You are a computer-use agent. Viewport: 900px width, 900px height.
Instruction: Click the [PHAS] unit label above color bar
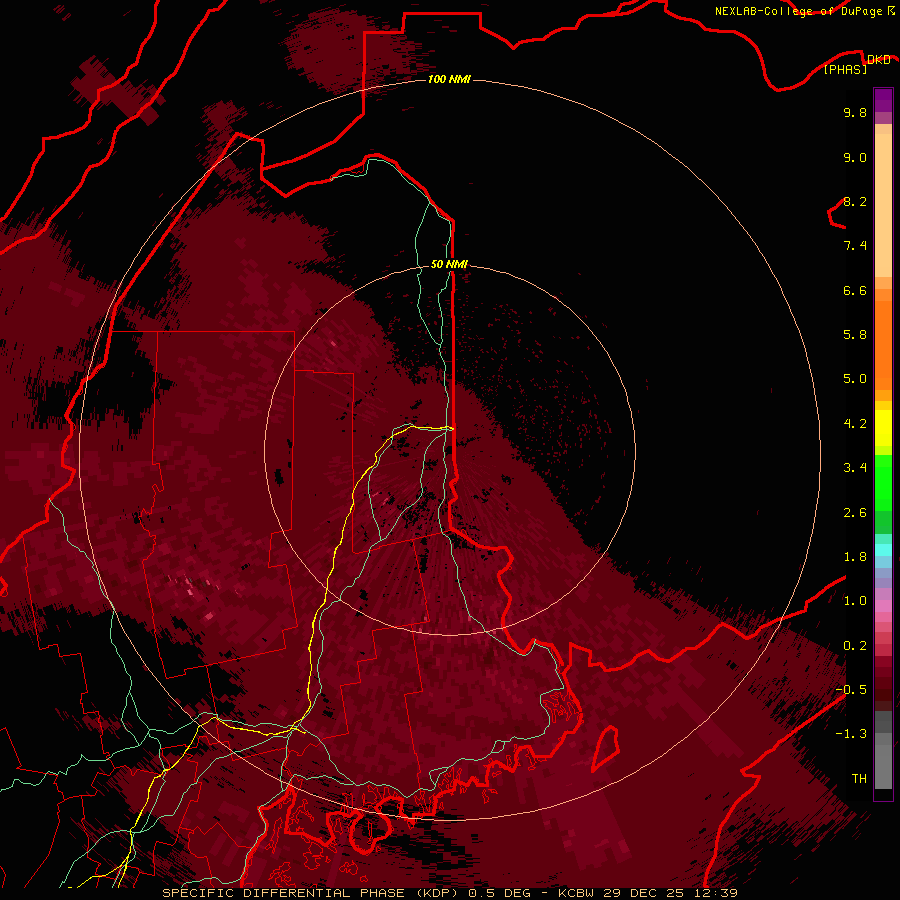tap(845, 69)
